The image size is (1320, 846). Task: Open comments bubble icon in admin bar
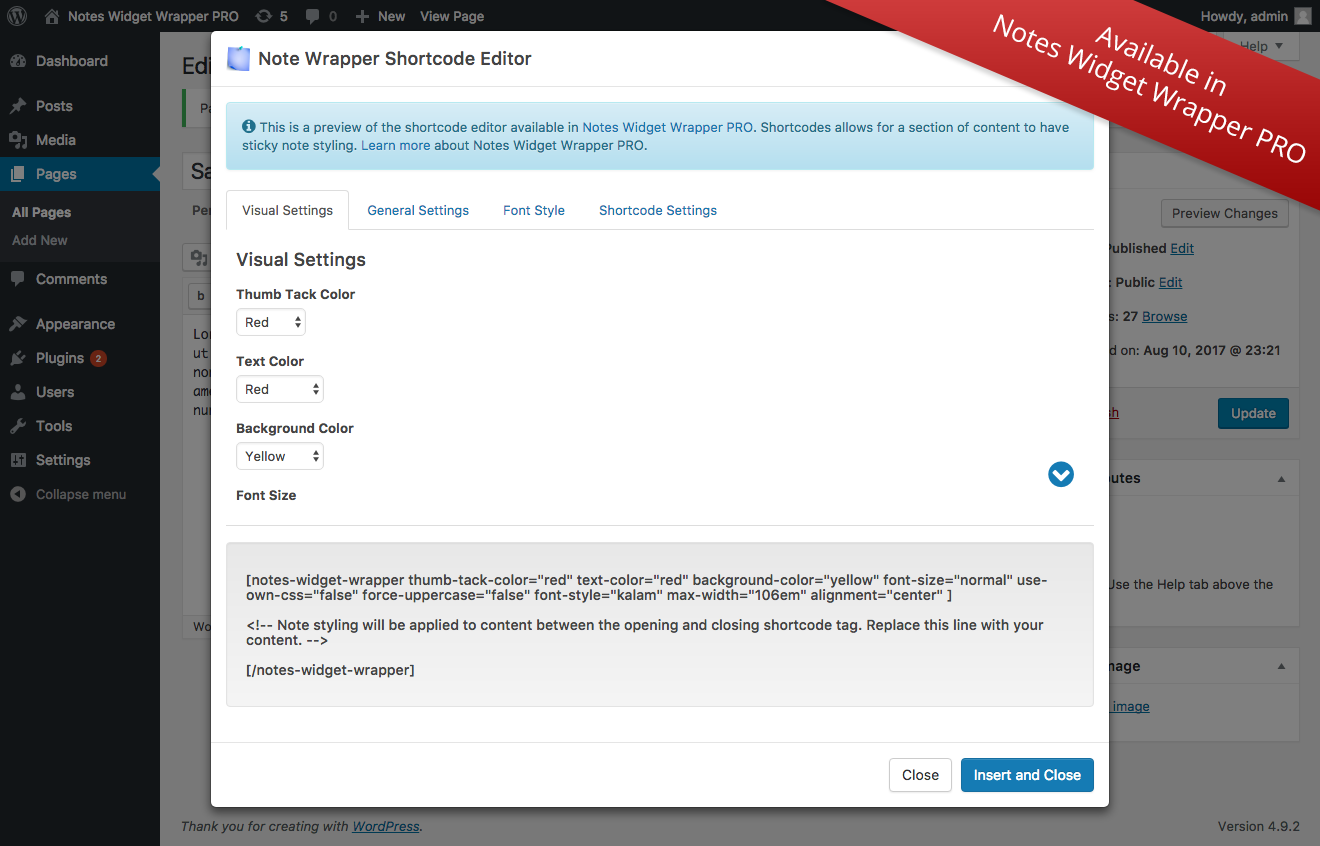tap(313, 16)
